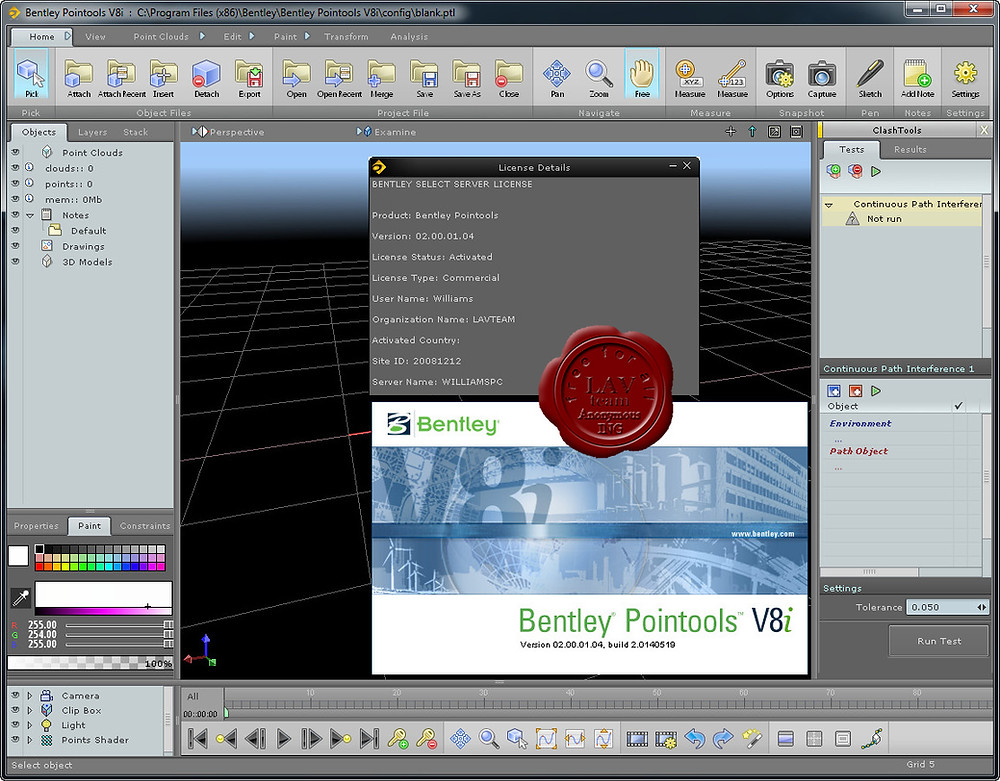This screenshot has width=1000, height=781.
Task: Collapse Continuous Path Interference test
Action: tap(829, 205)
